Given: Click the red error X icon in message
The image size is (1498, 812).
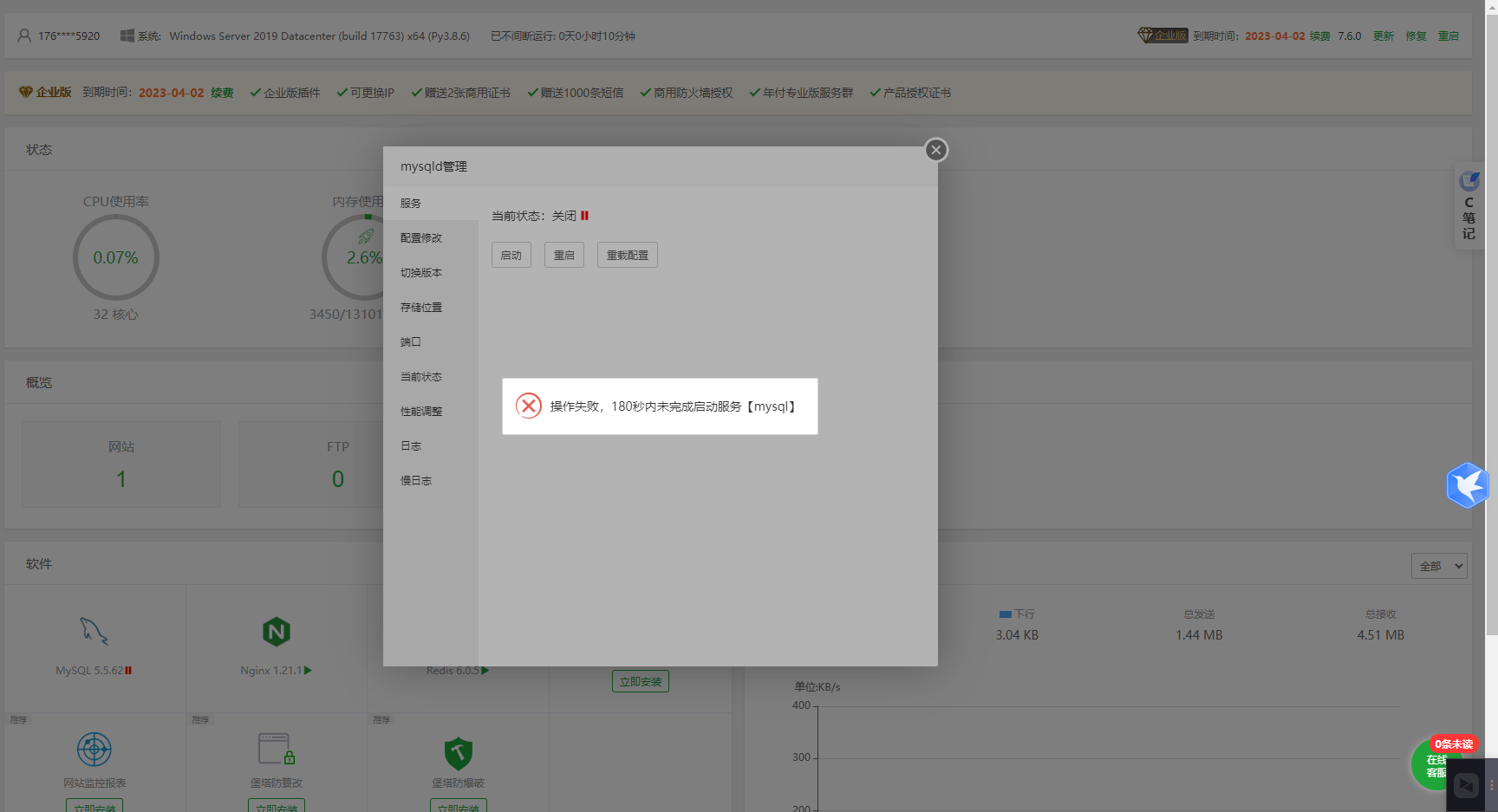Looking at the screenshot, I should [x=529, y=406].
